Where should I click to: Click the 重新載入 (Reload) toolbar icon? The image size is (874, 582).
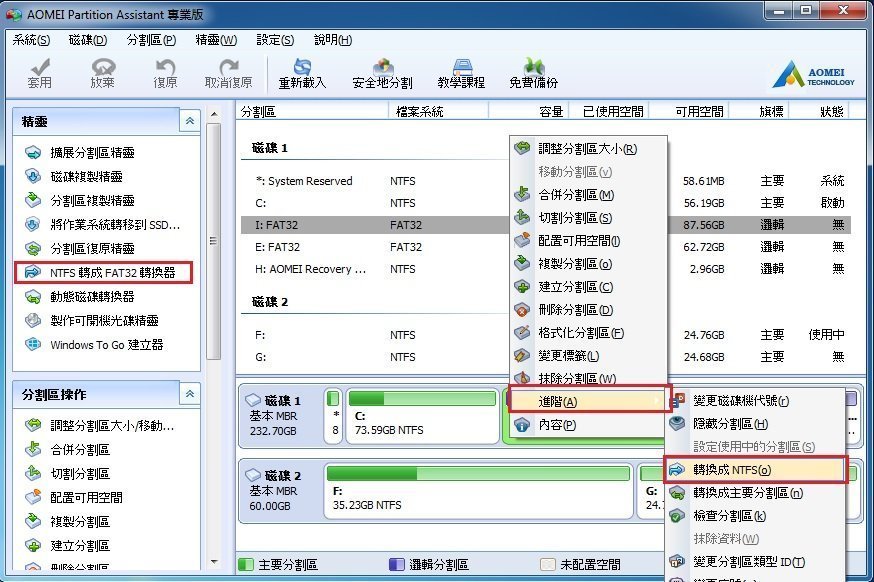point(302,73)
